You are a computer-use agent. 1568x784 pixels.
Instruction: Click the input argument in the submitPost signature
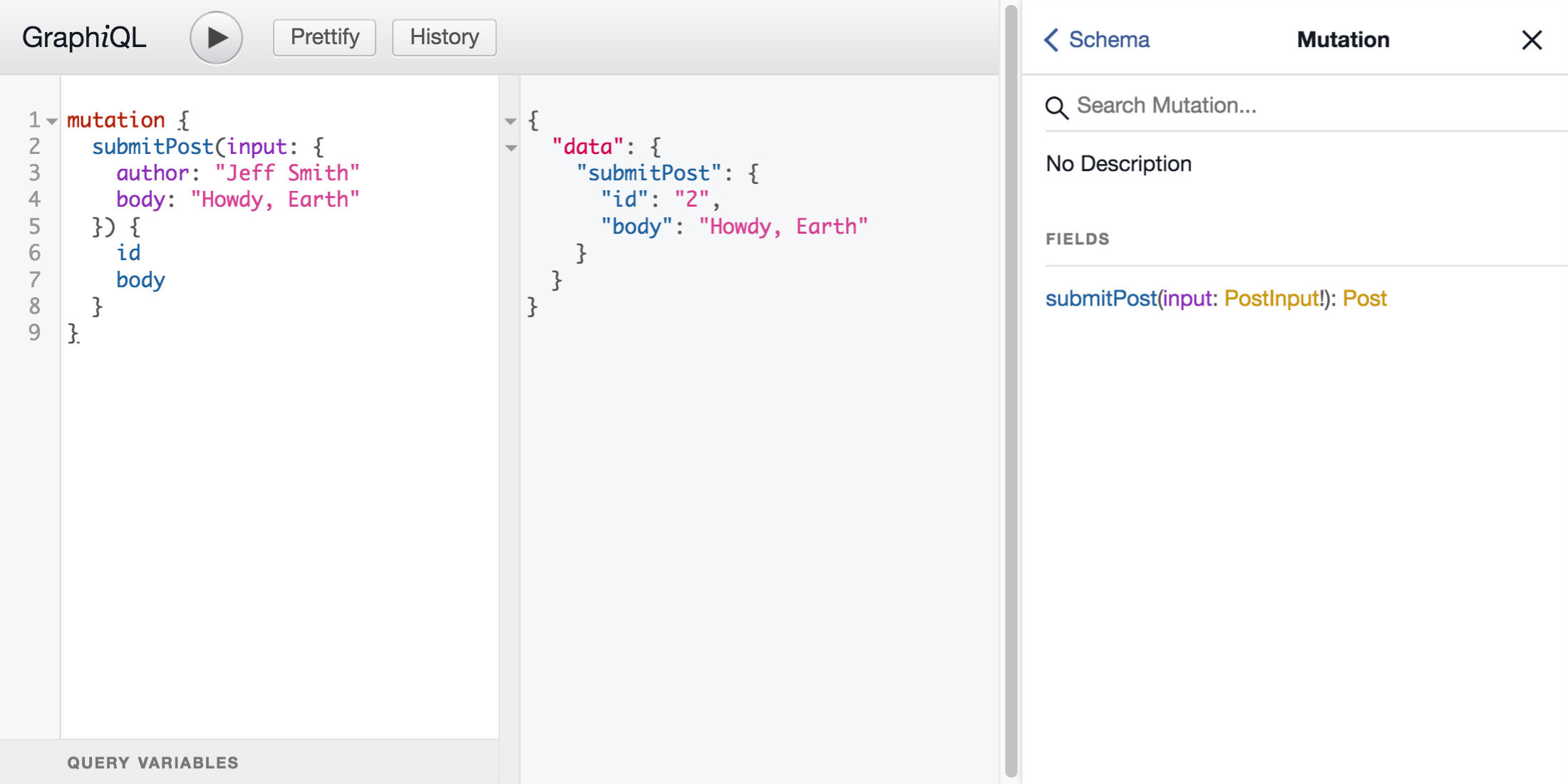[1187, 299]
